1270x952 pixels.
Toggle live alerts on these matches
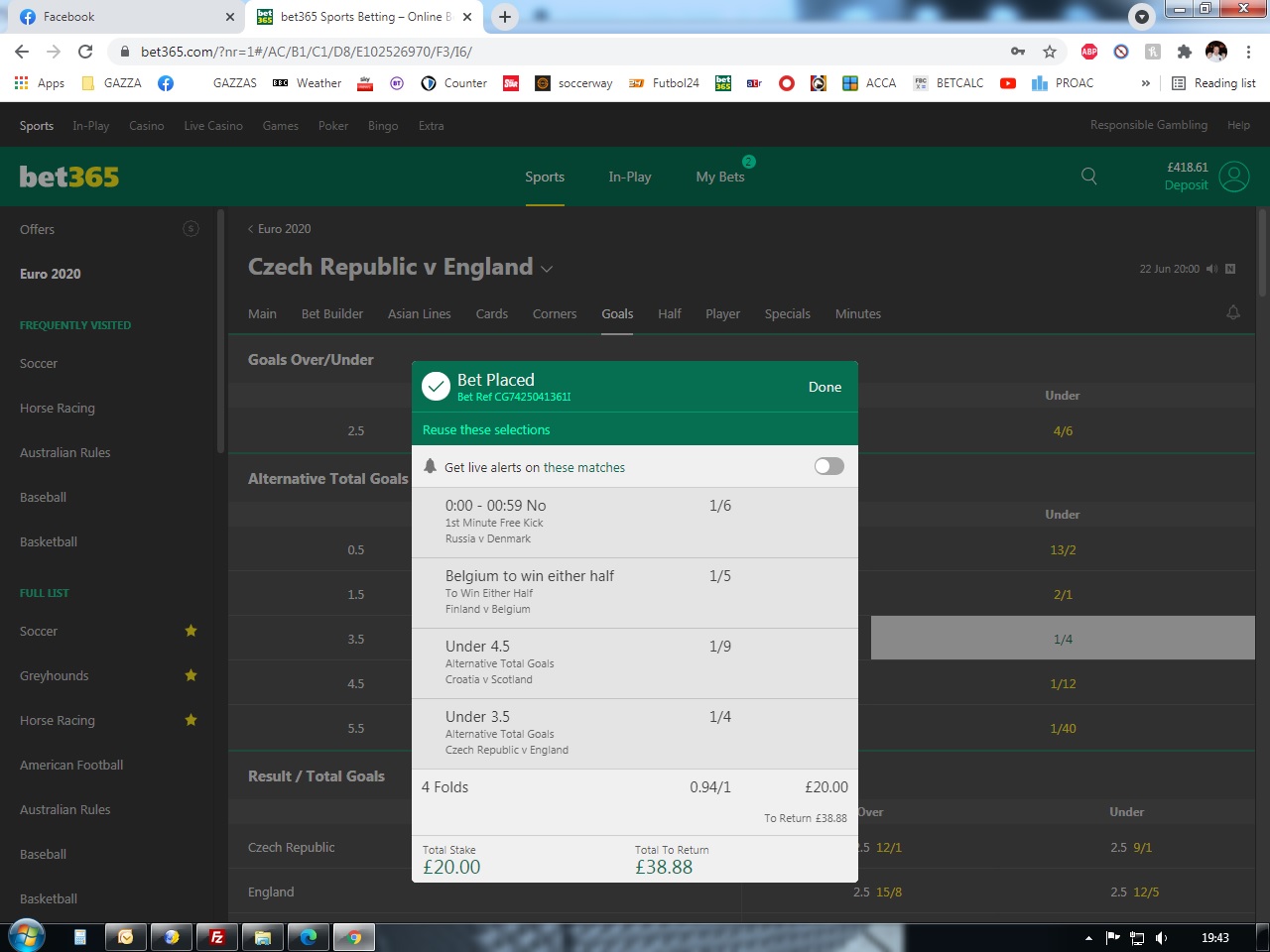(x=829, y=466)
